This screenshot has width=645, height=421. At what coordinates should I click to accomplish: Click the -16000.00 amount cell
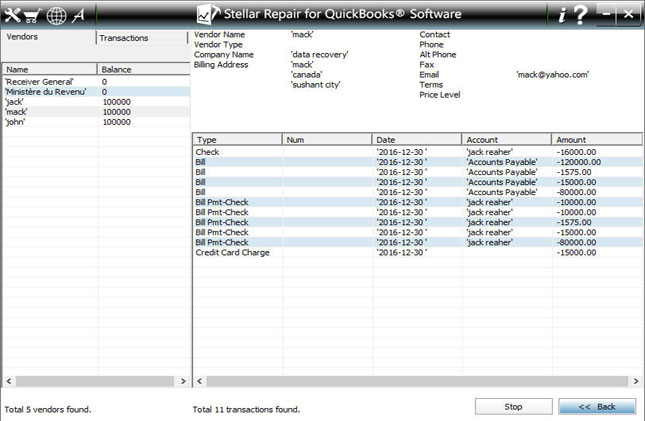coord(576,152)
